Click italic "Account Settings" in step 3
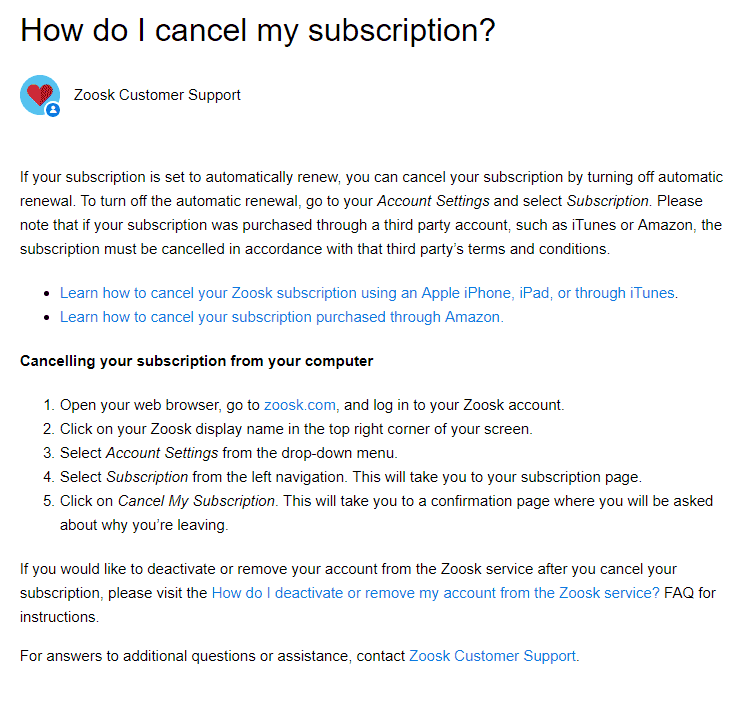754x726 pixels. click(162, 453)
